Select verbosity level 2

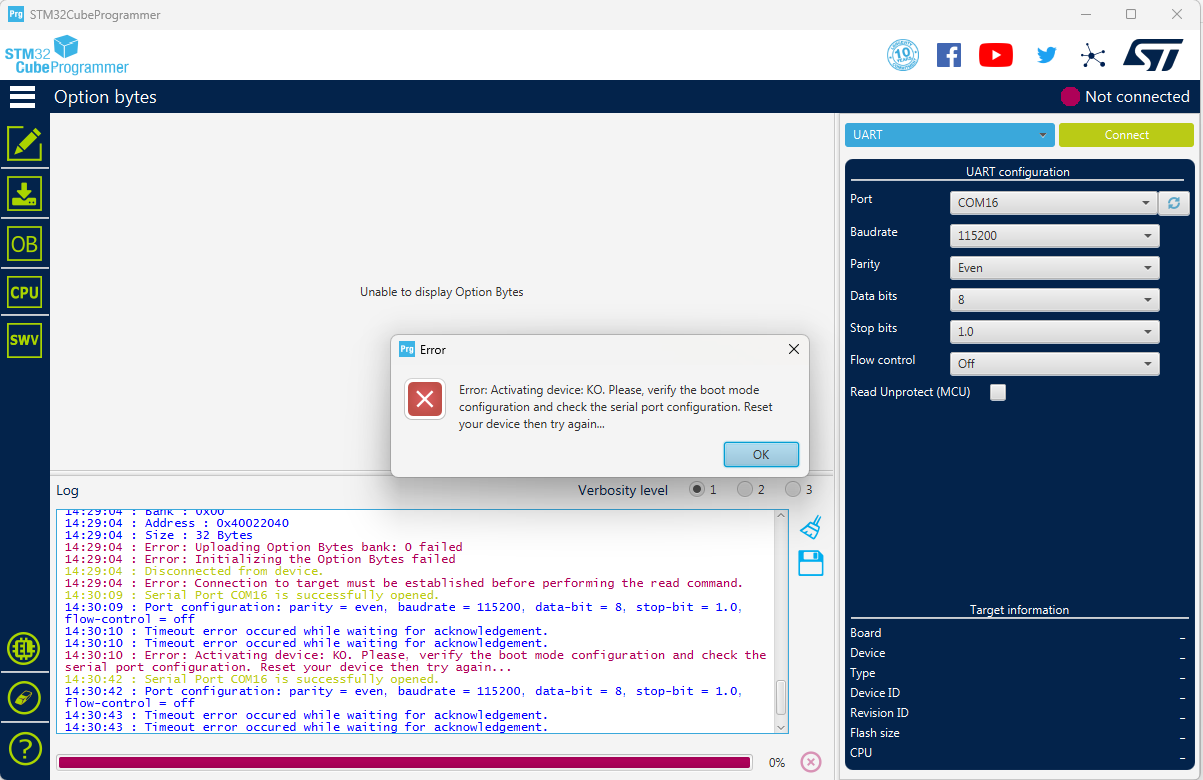tap(744, 489)
